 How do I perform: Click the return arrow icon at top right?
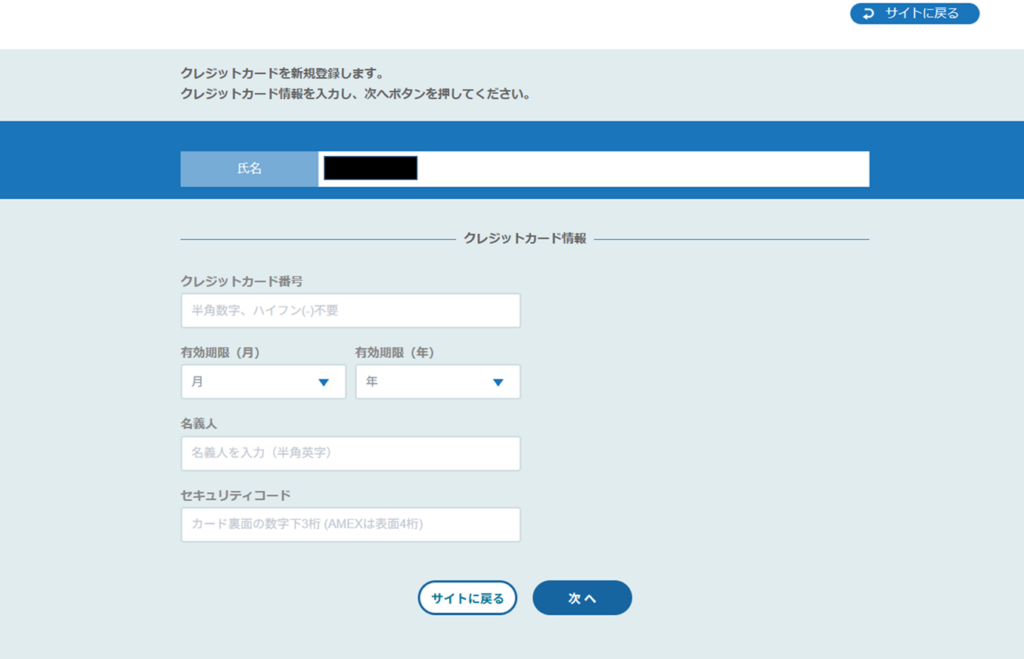(x=868, y=14)
